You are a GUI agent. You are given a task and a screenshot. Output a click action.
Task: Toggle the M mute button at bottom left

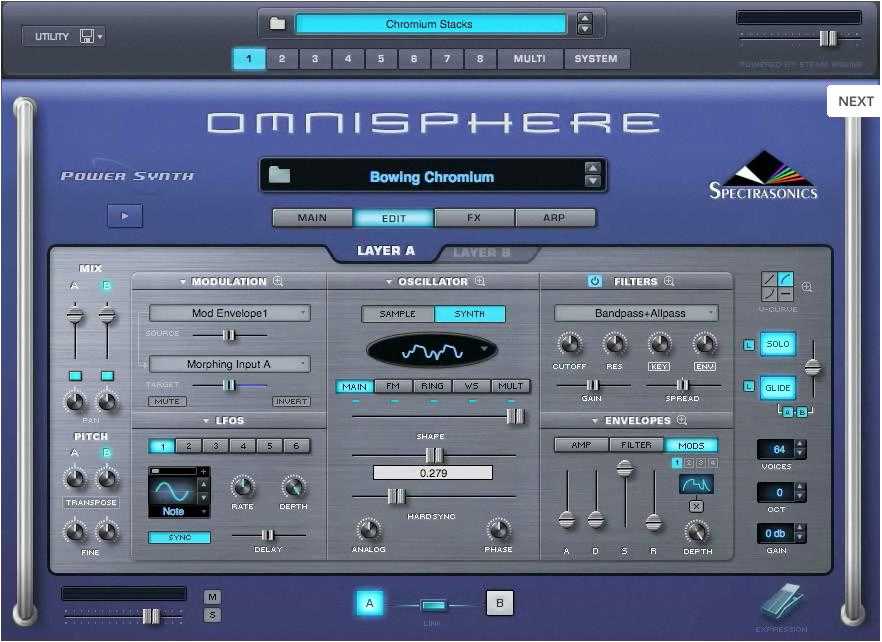tap(212, 597)
